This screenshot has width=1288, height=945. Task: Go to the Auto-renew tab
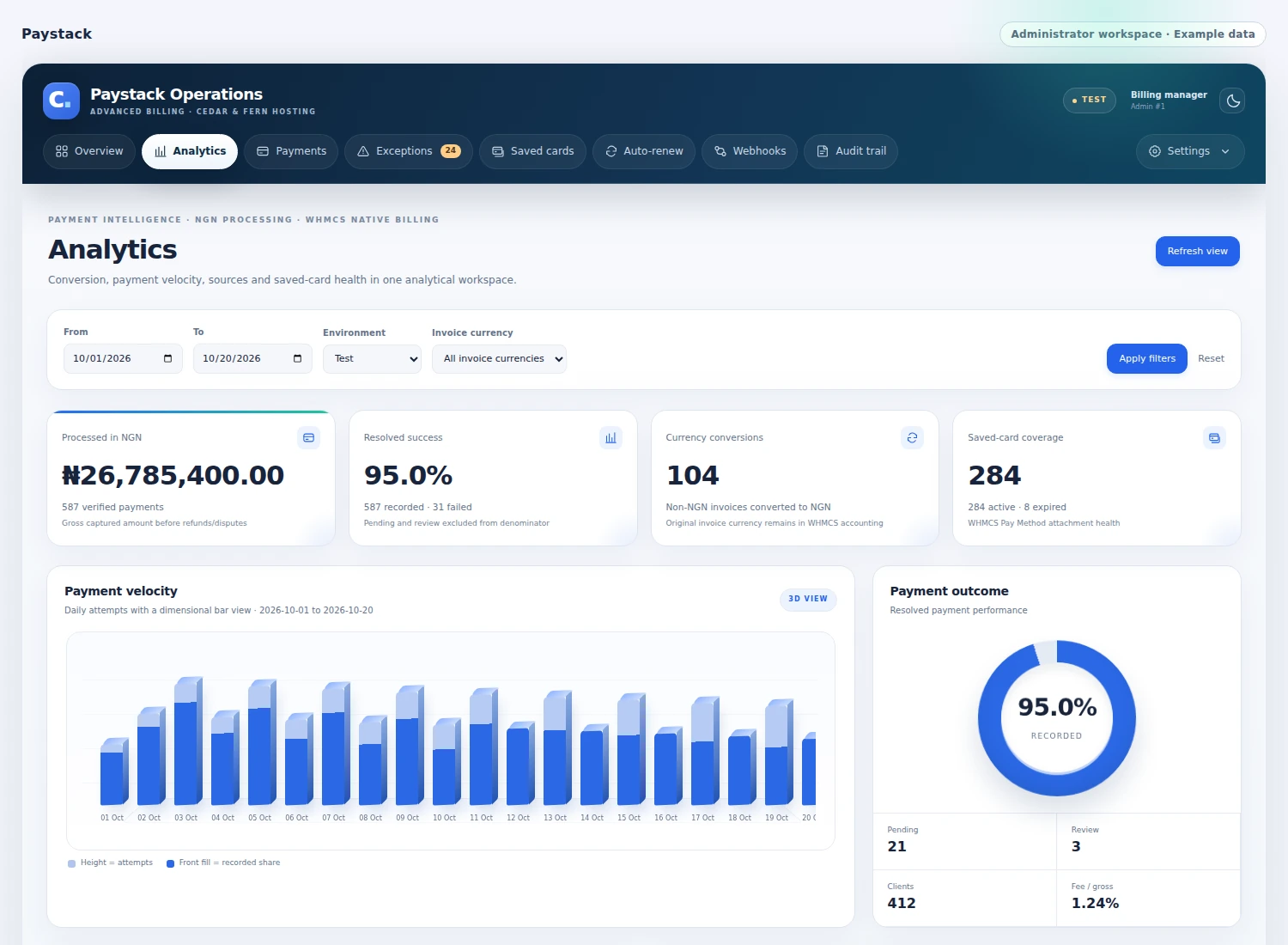tap(644, 151)
